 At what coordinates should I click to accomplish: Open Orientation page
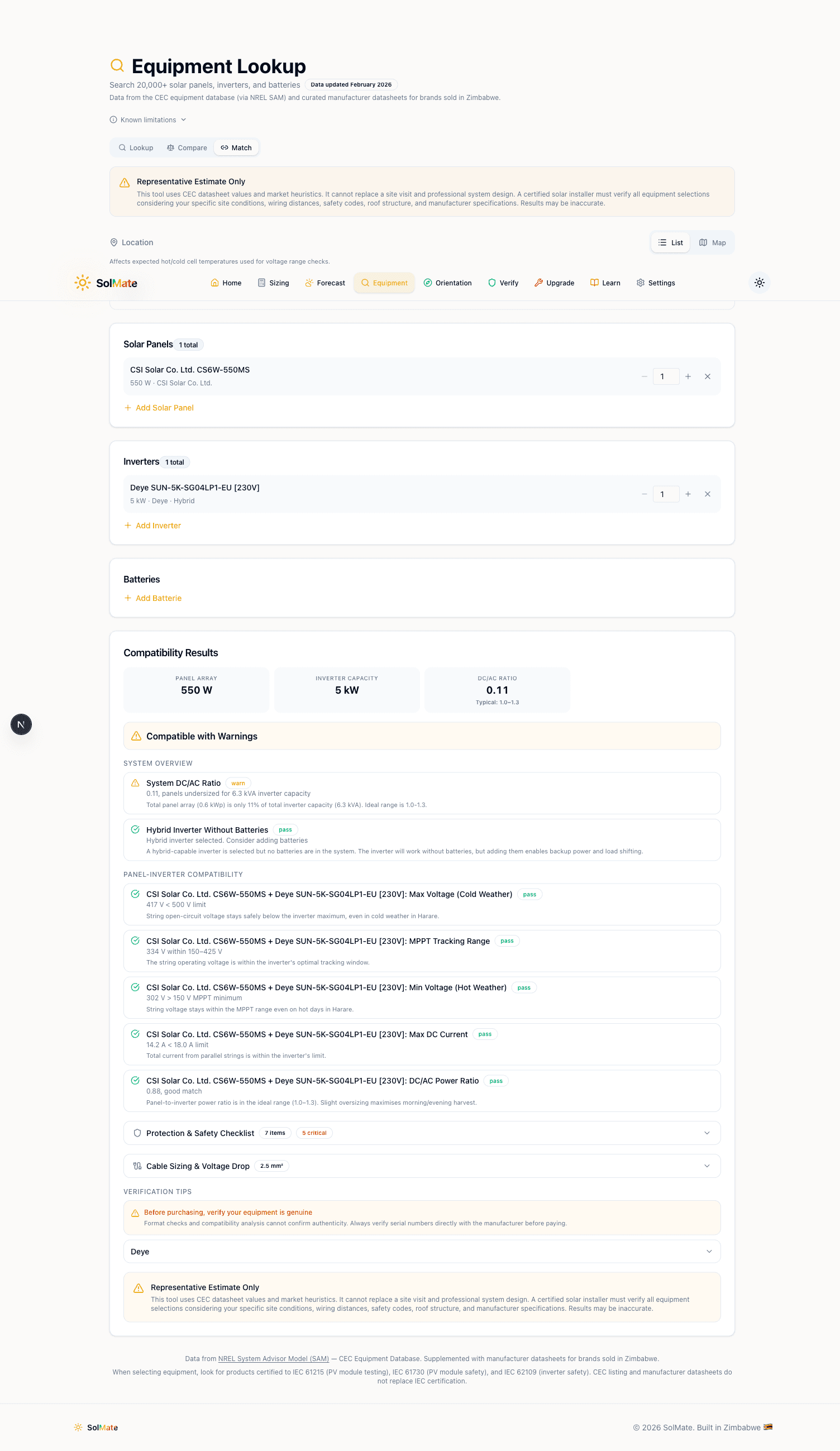(447, 283)
